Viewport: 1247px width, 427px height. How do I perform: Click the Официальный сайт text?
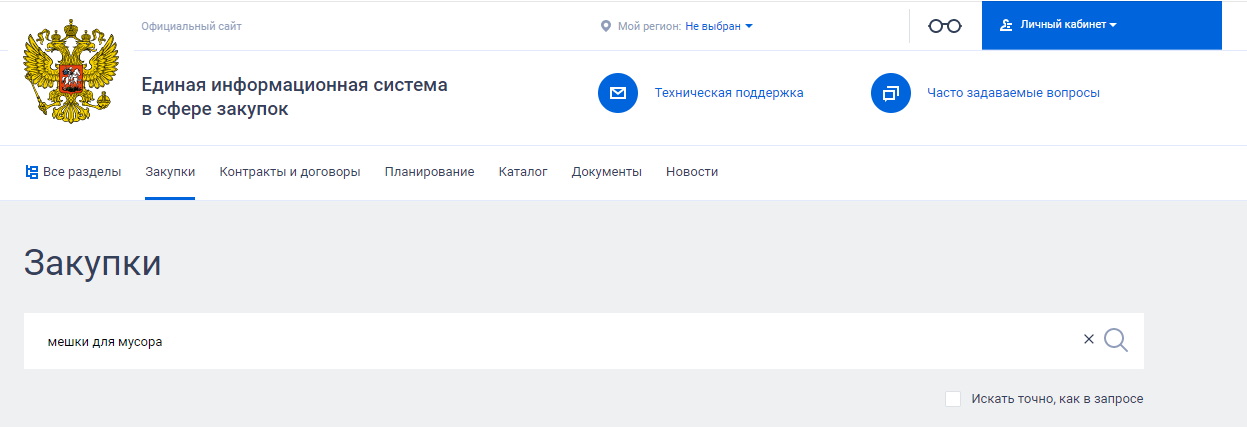192,26
